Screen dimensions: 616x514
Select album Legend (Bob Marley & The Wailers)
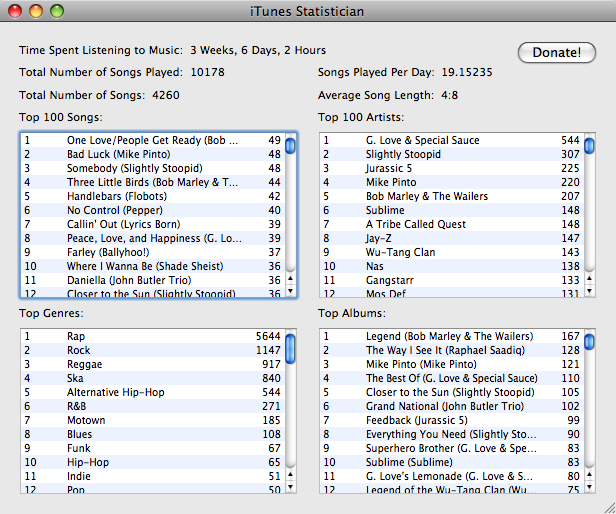pos(452,336)
